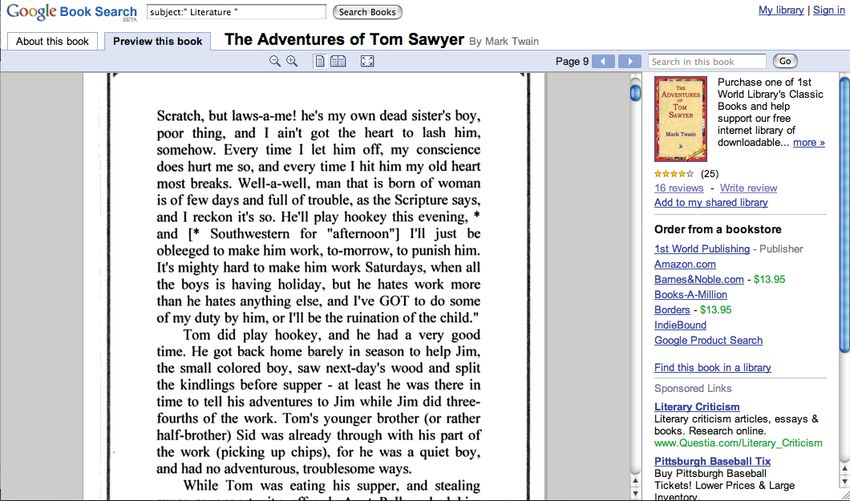Click the By Mark Twain author text

click(504, 41)
